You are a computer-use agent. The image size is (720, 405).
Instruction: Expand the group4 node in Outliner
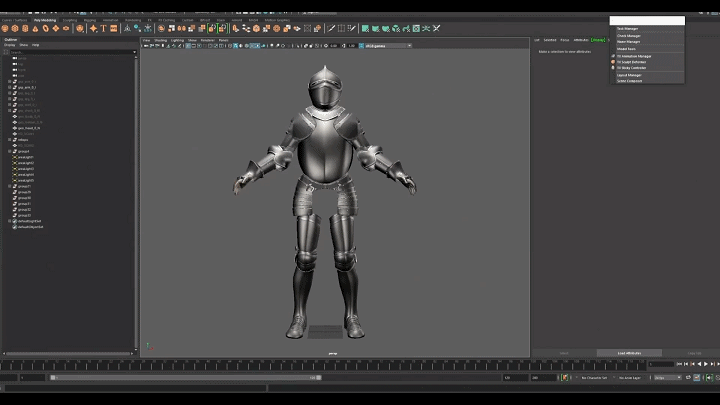tap(9, 151)
